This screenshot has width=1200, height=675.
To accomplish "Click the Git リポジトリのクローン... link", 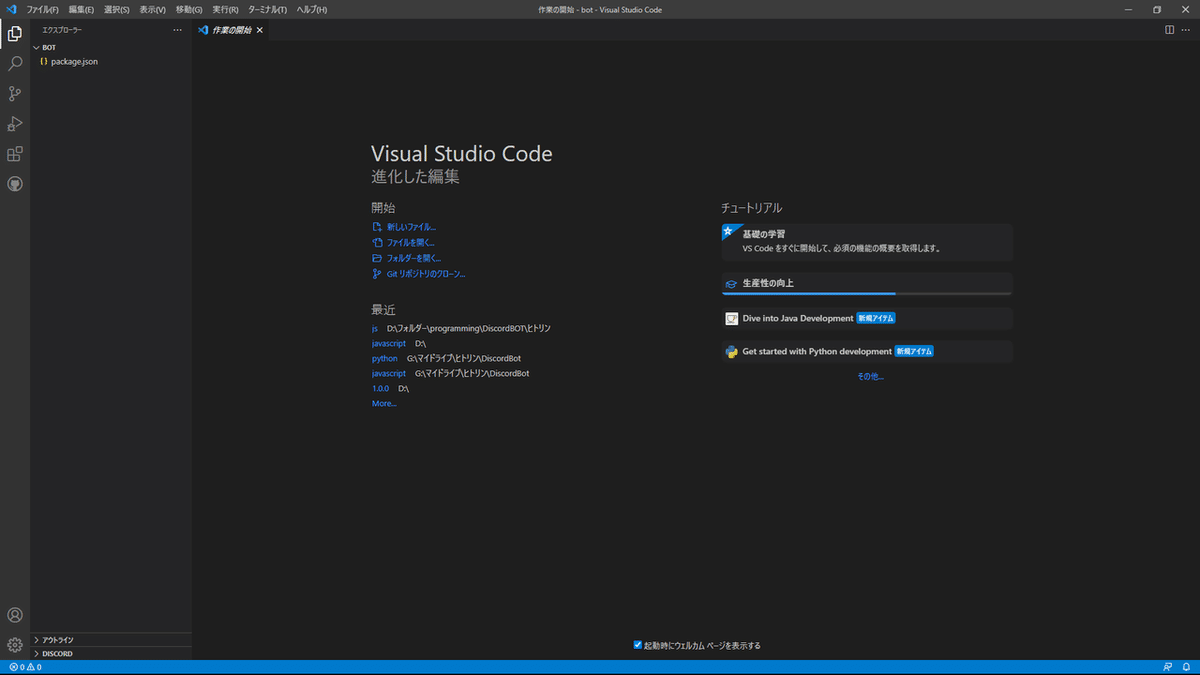I will 426,274.
